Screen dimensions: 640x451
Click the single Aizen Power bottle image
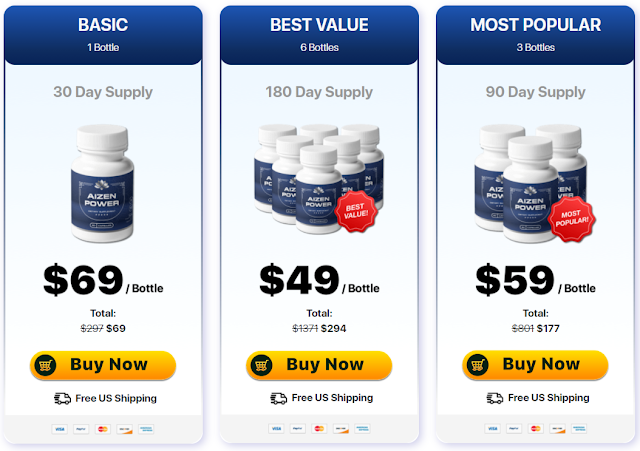(x=102, y=183)
